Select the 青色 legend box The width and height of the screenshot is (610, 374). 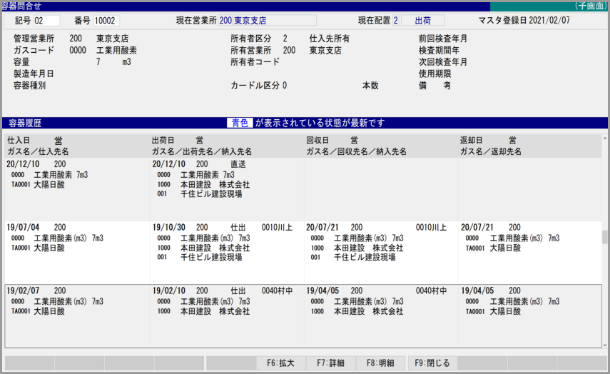pyautogui.click(x=240, y=123)
